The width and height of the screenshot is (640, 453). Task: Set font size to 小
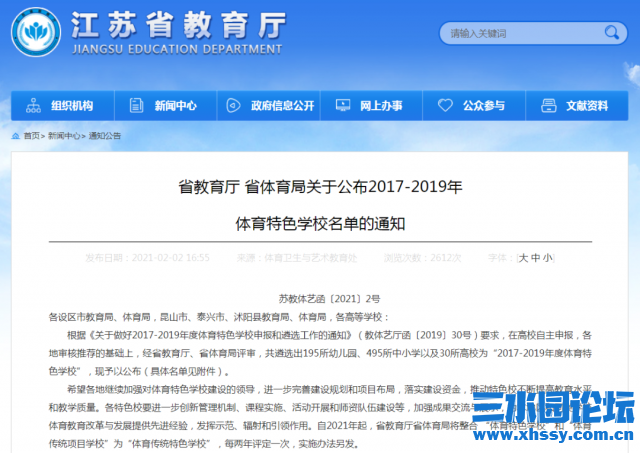(x=547, y=258)
